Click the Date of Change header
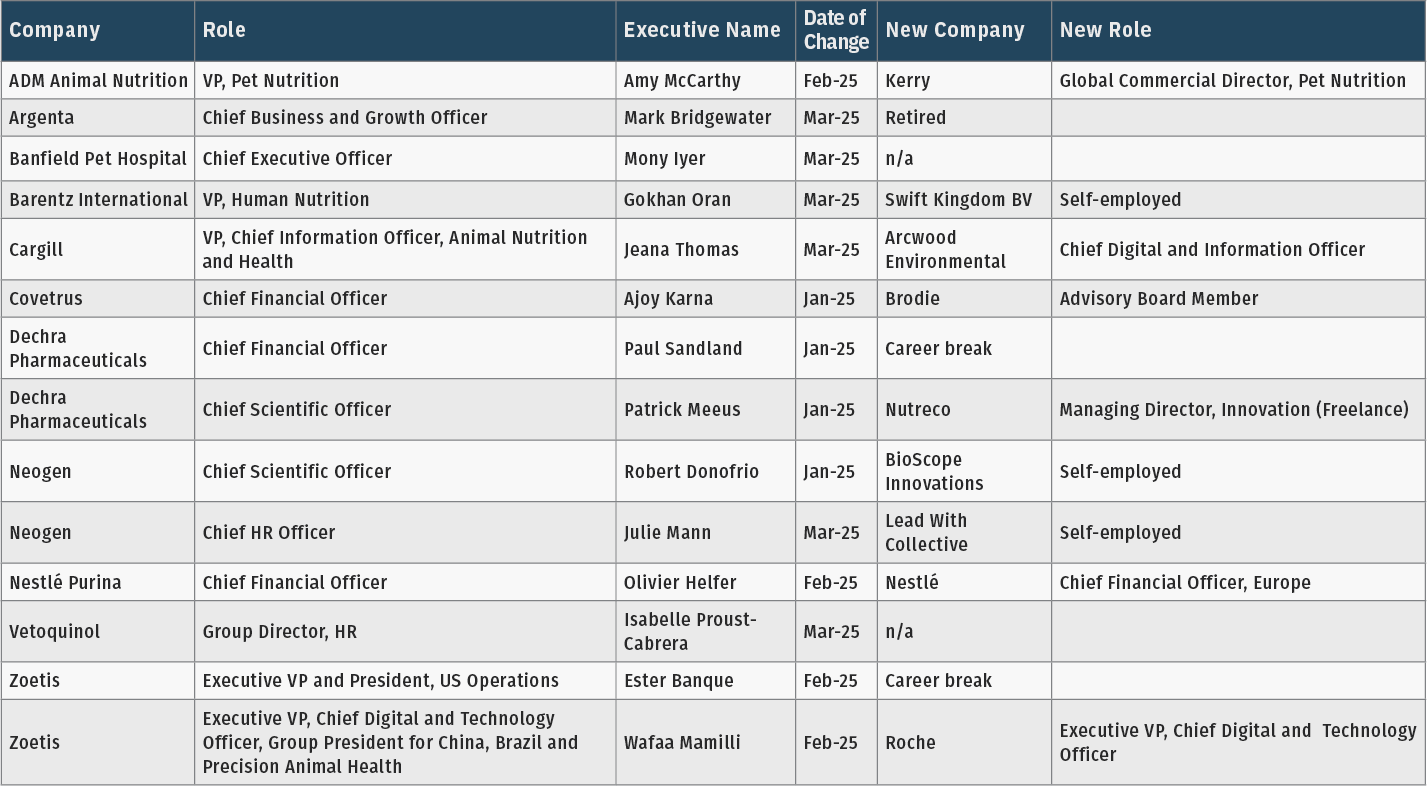 pyautogui.click(x=836, y=30)
